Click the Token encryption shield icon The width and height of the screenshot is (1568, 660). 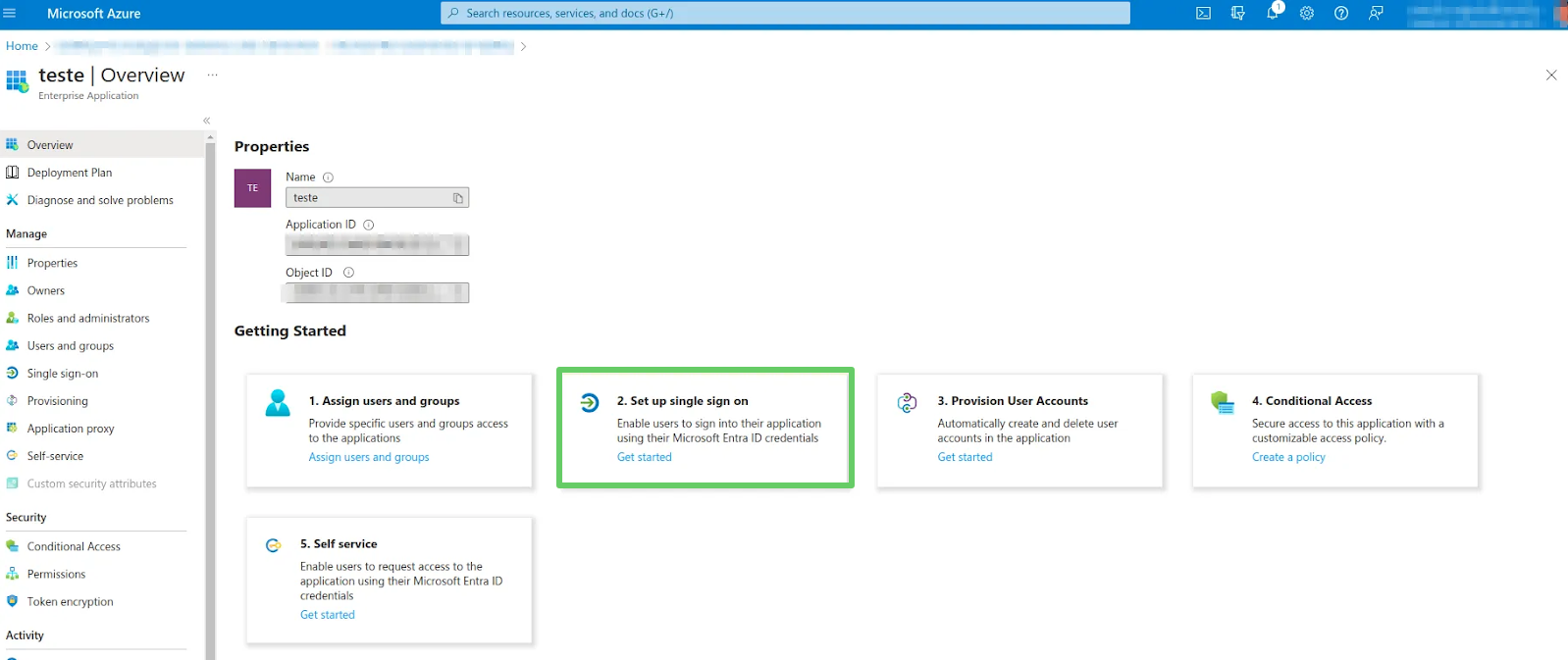coord(12,601)
